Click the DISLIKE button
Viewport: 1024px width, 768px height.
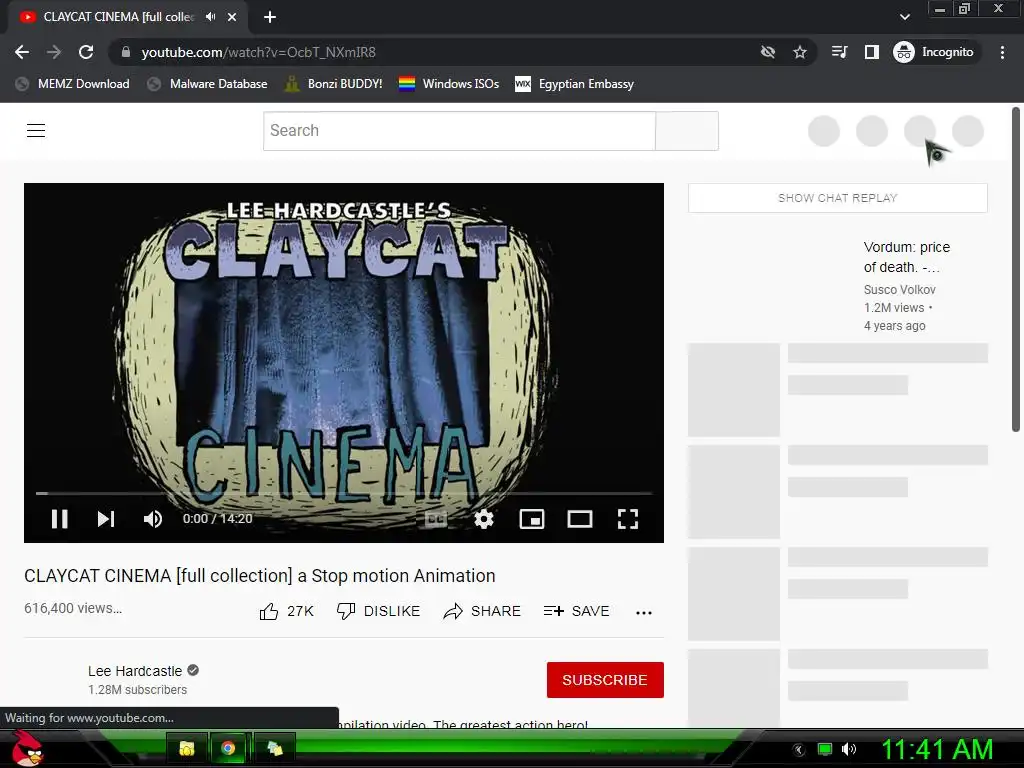(x=378, y=611)
